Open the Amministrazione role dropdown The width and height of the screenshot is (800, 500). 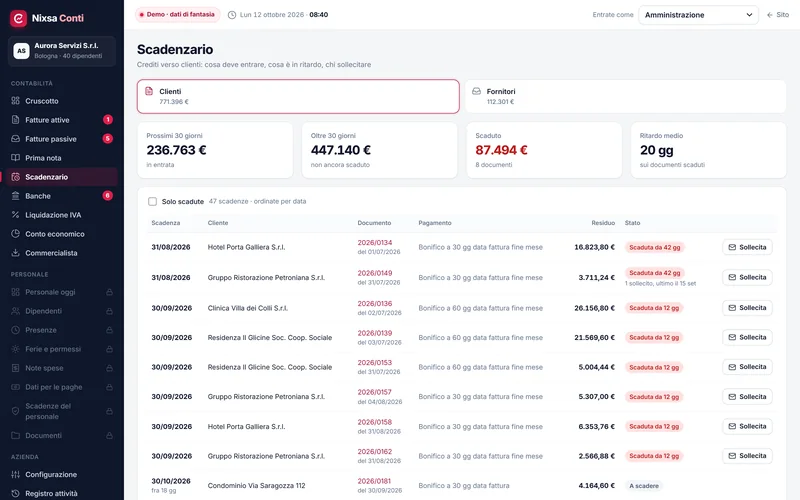698,15
